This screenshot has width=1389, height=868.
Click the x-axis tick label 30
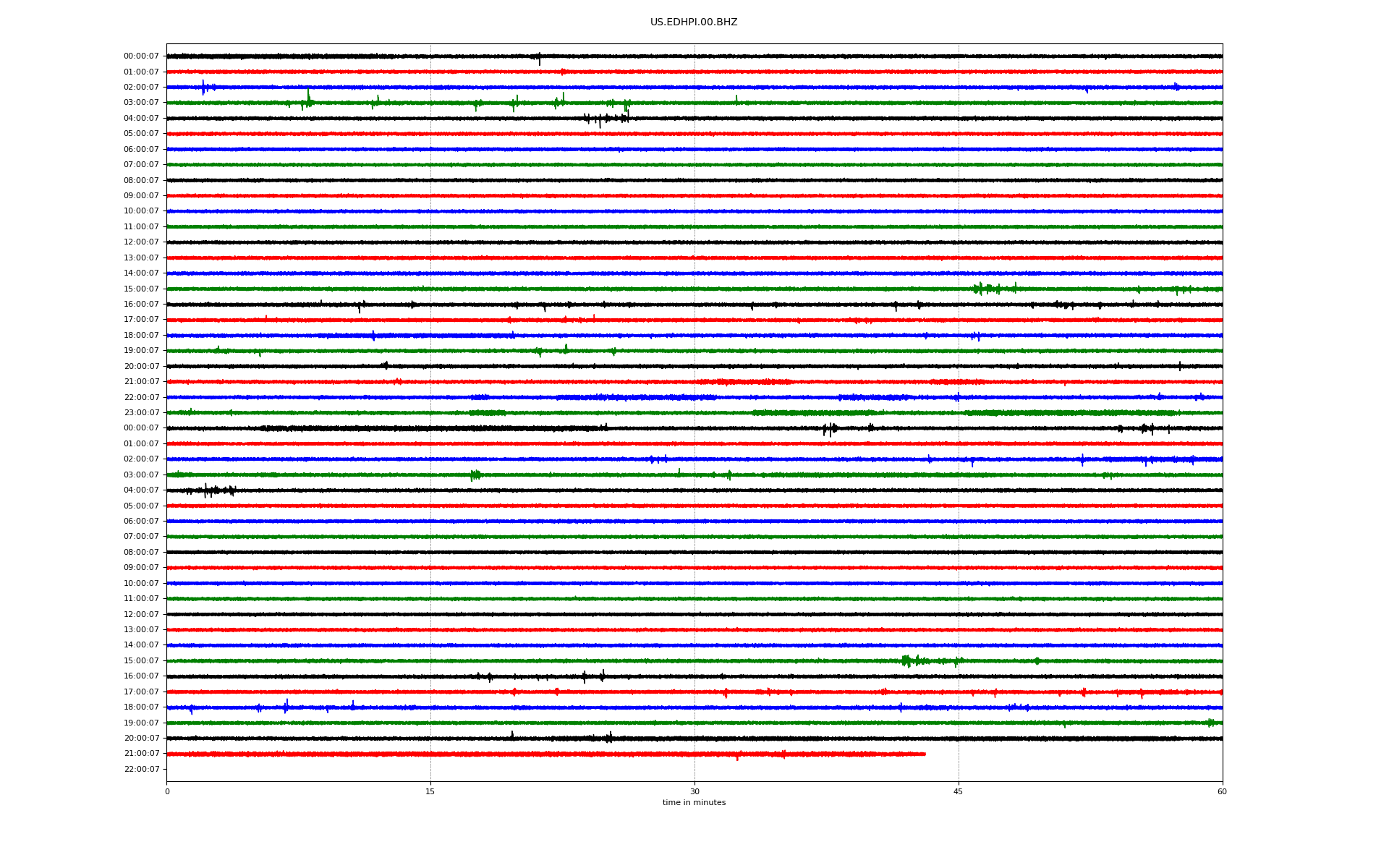point(694,791)
